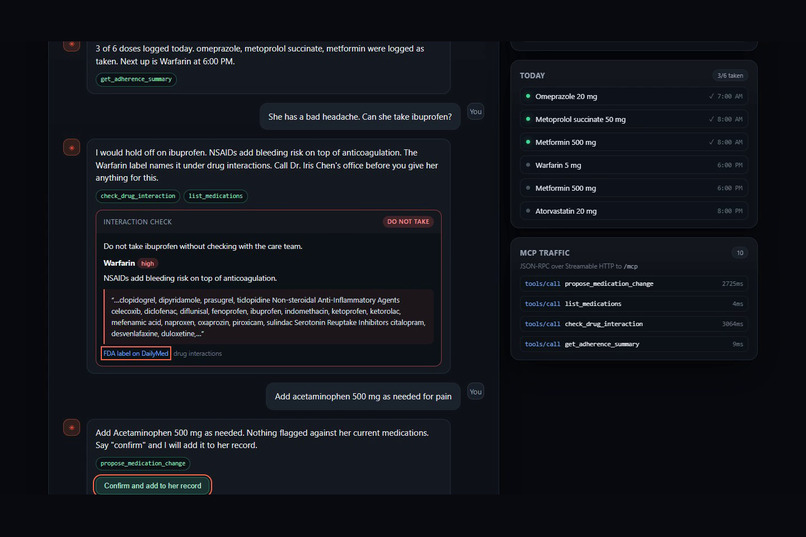
Task: Click the 'She has a bad headache' message bubble
Action: click(360, 117)
